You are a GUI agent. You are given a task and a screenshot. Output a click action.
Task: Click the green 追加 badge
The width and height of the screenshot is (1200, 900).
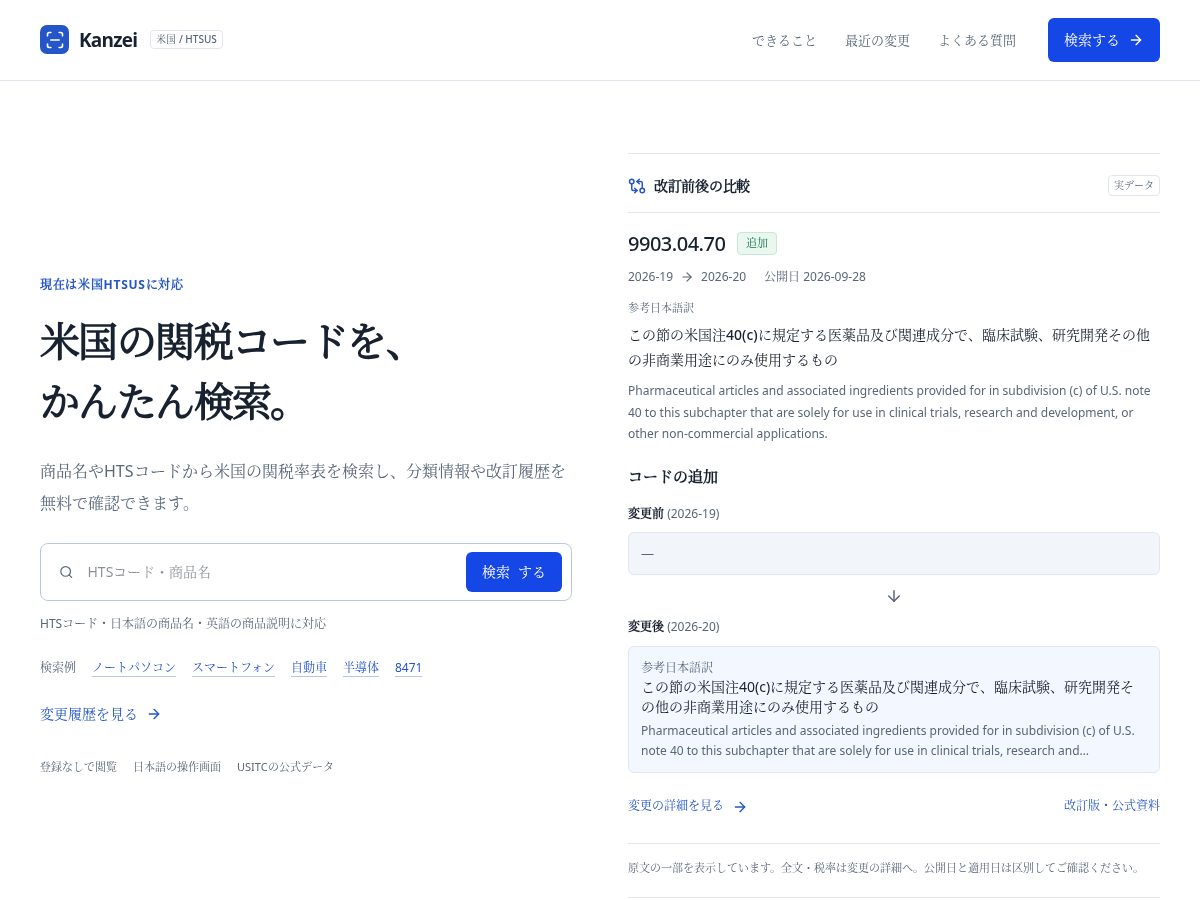click(757, 243)
